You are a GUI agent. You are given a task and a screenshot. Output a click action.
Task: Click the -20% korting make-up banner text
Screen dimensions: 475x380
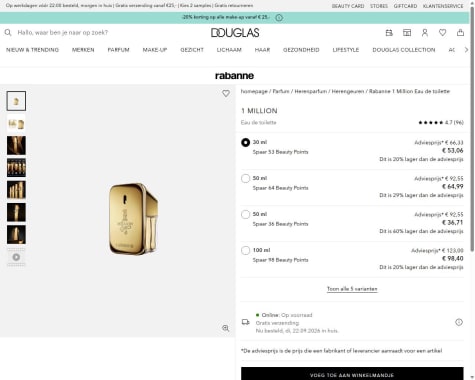pyautogui.click(x=226, y=17)
